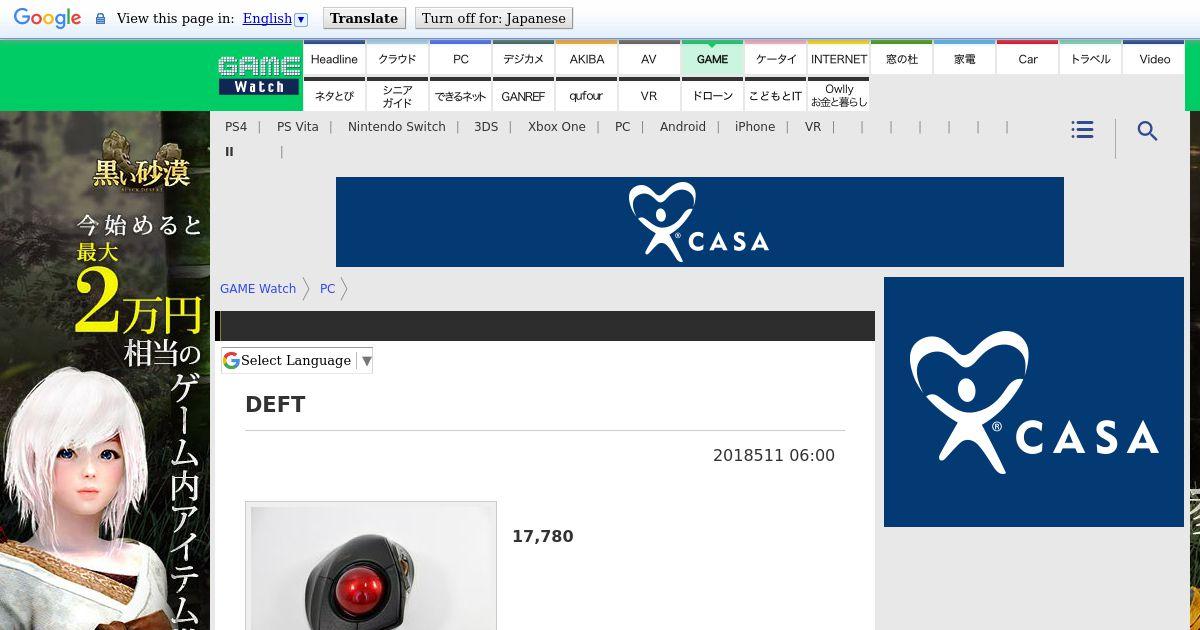1200x630 pixels.
Task: Open the シニアガイド tab
Action: tap(397, 96)
